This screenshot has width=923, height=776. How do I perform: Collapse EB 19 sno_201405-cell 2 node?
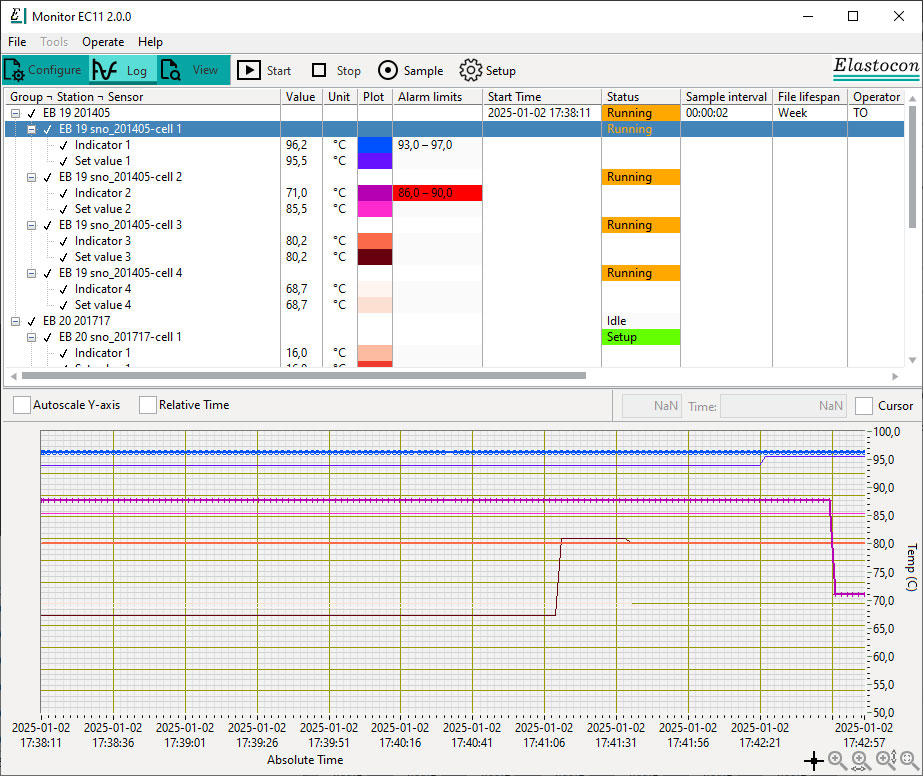pos(32,177)
